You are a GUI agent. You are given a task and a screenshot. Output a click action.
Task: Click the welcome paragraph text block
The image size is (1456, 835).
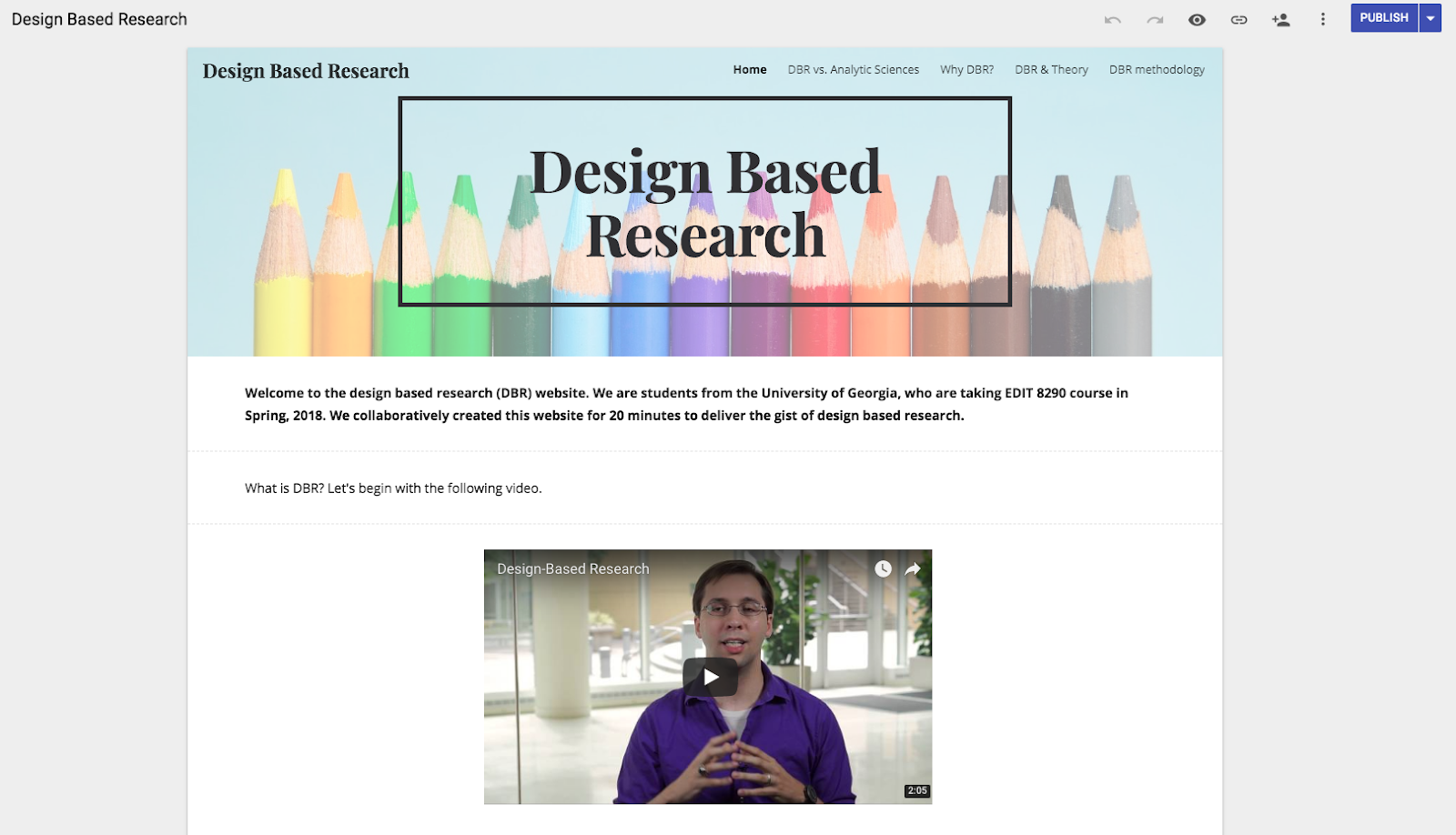(x=686, y=404)
